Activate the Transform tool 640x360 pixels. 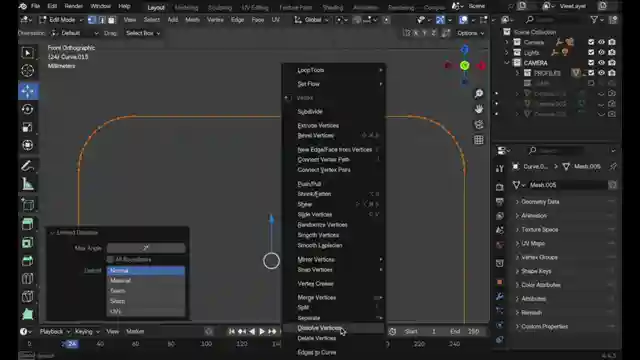coord(27,145)
